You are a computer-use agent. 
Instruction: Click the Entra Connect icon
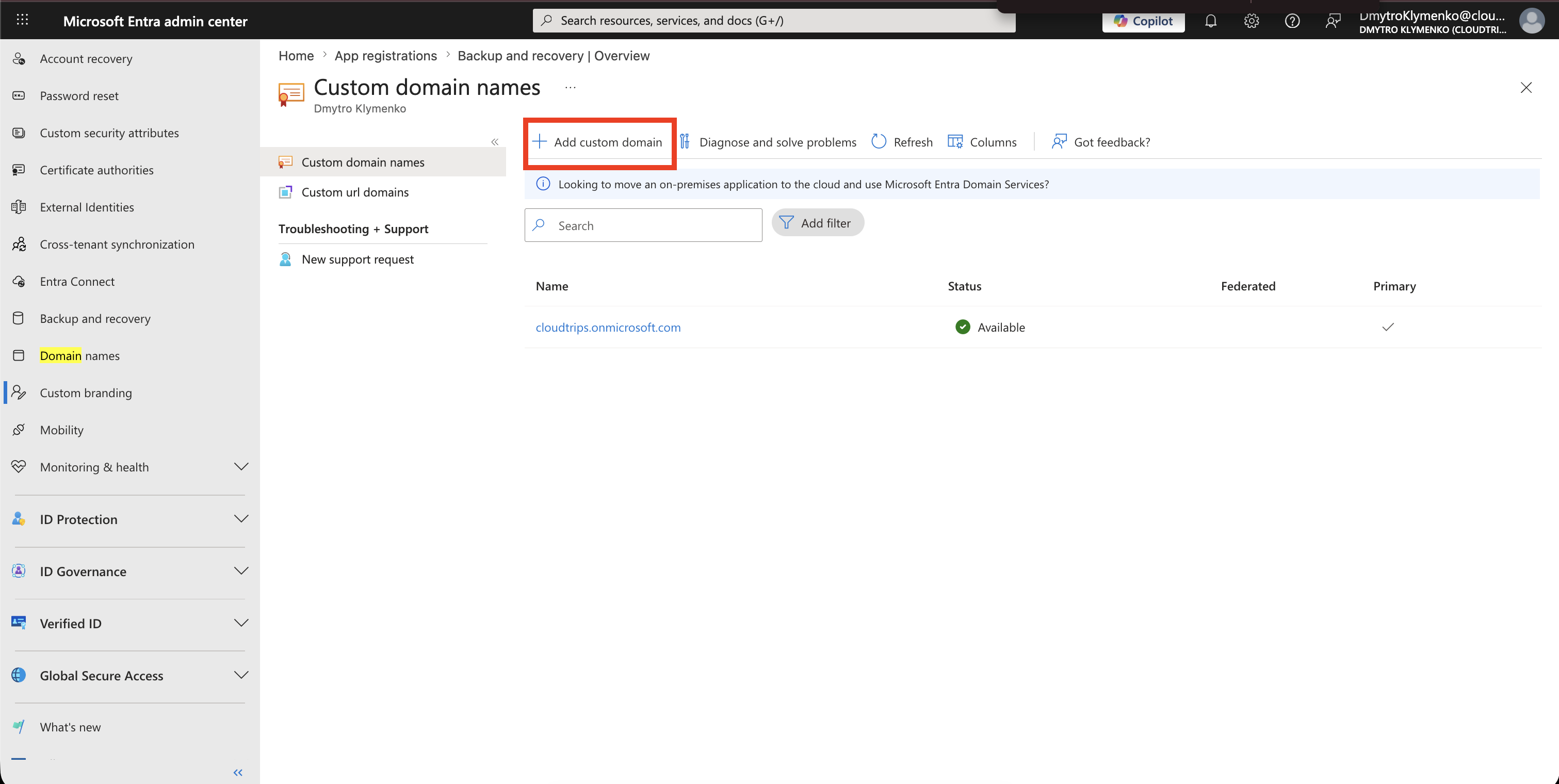point(19,281)
